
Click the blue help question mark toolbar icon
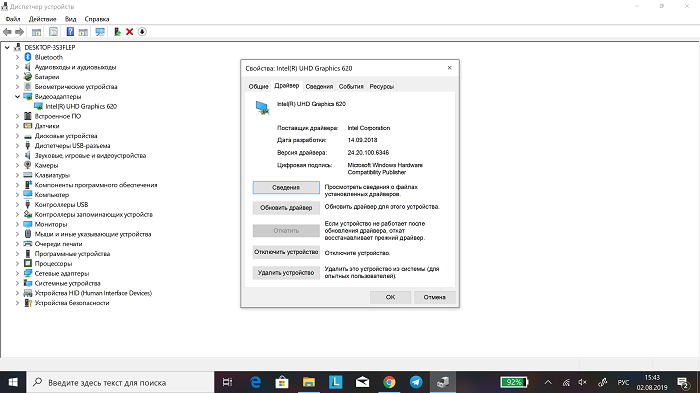pos(70,32)
